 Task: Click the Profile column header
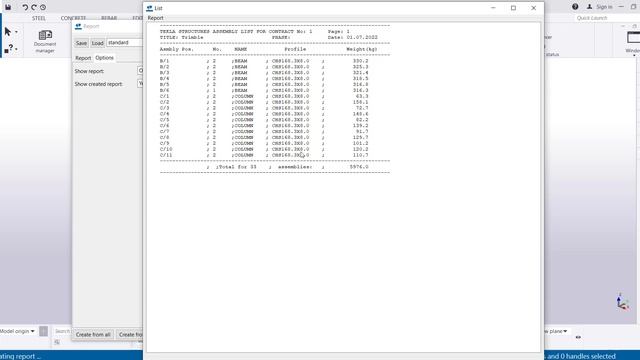pyautogui.click(x=295, y=49)
